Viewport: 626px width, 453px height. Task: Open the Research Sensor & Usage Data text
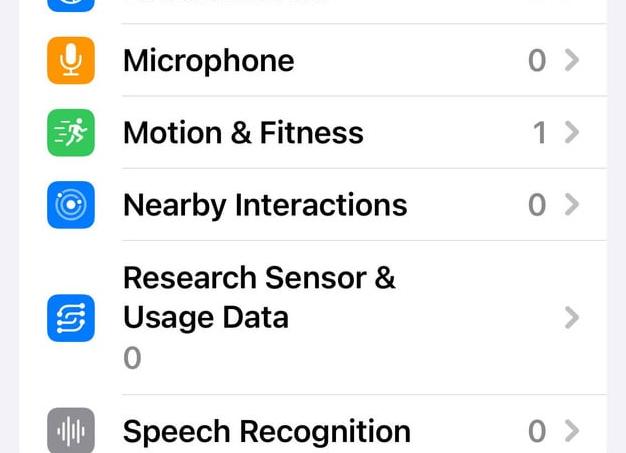pyautogui.click(x=259, y=297)
